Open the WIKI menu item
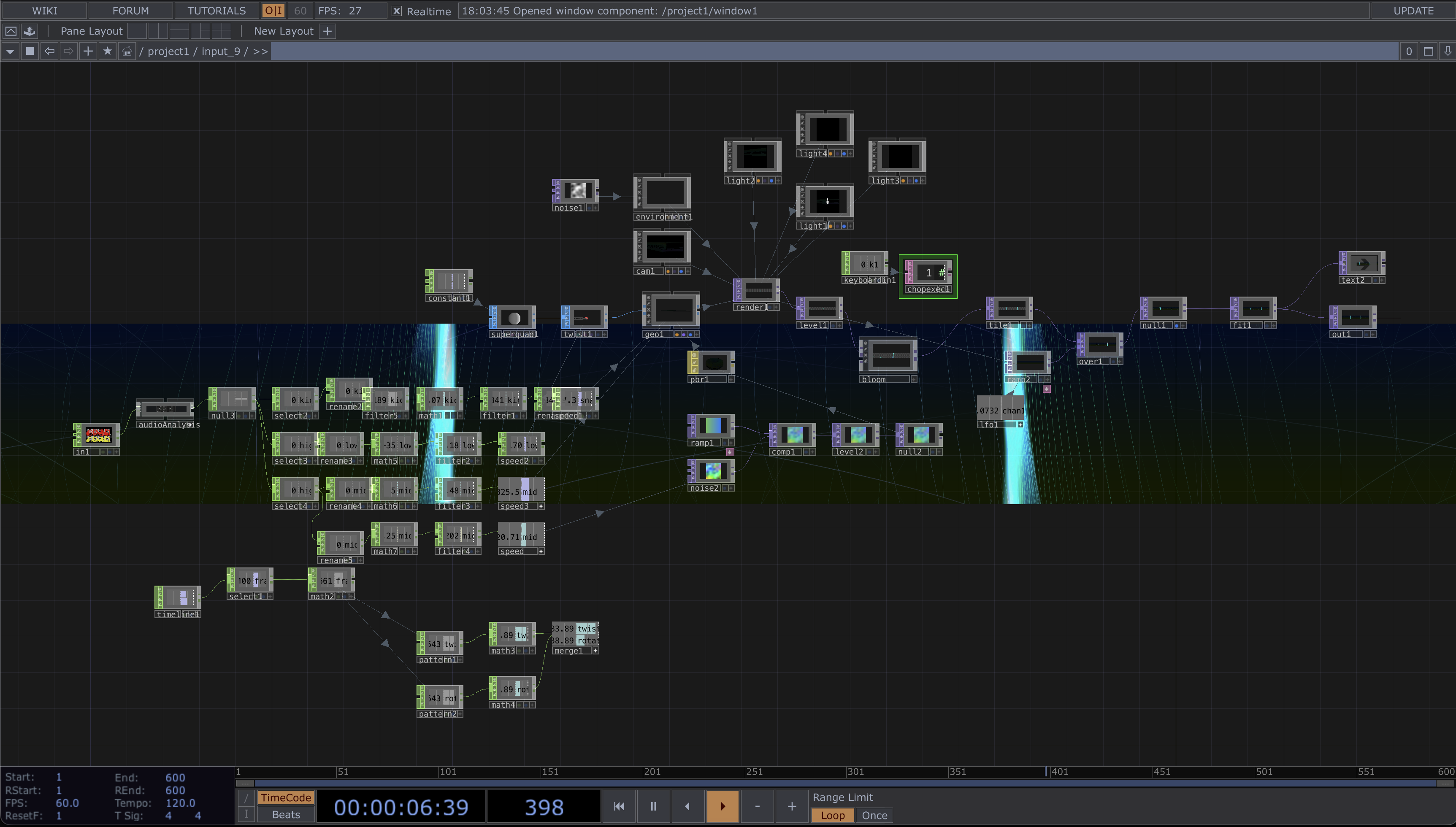 pyautogui.click(x=44, y=11)
